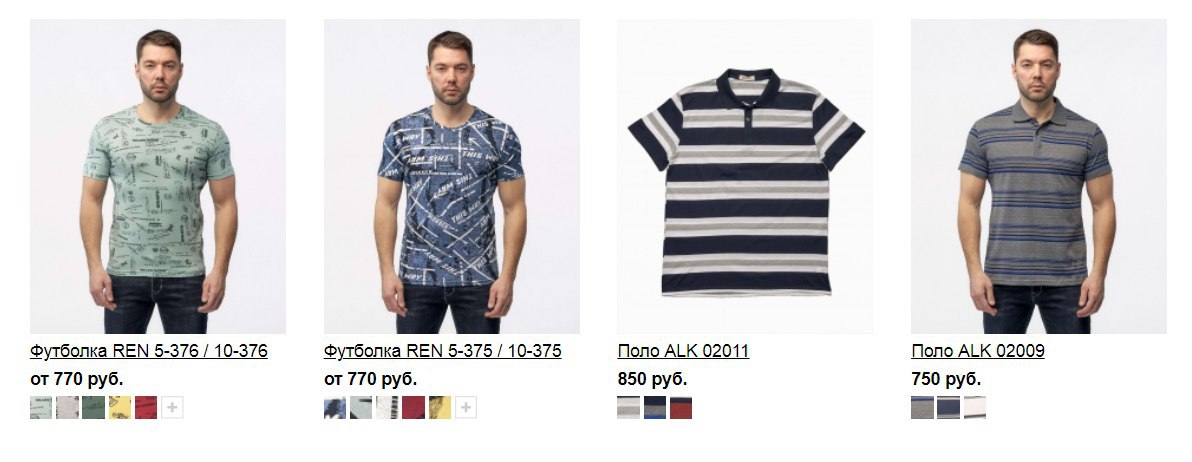Select the red swatch for REN 5-375
This screenshot has height=462, width=1192.
pos(414,408)
